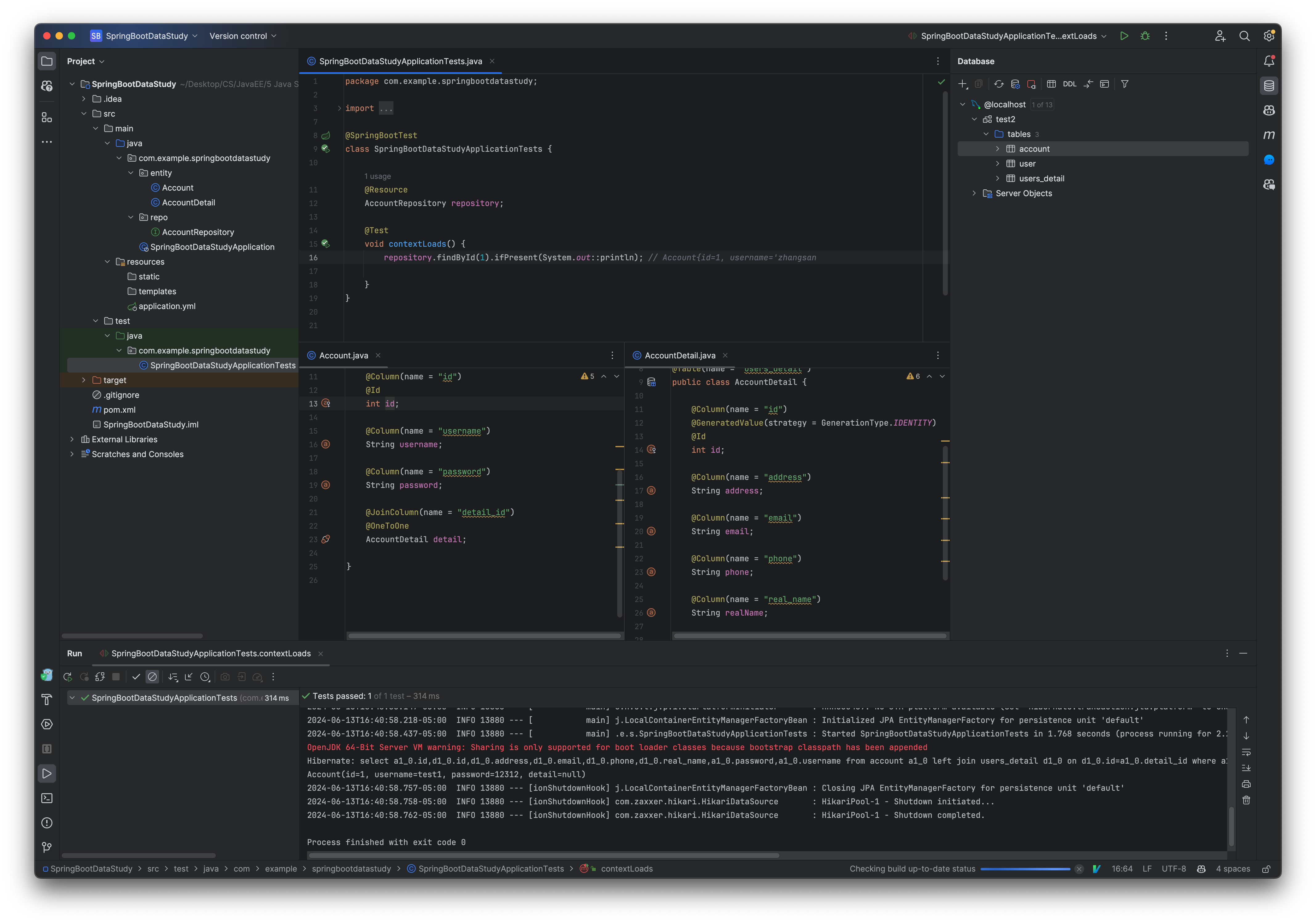
Task: Open the Jump to Query Console icon
Action: coord(1088,84)
